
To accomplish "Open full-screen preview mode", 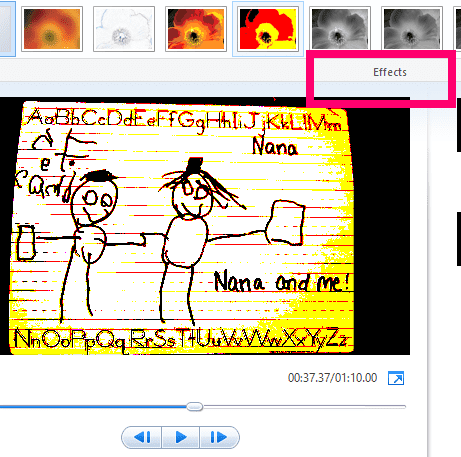I will (396, 378).
